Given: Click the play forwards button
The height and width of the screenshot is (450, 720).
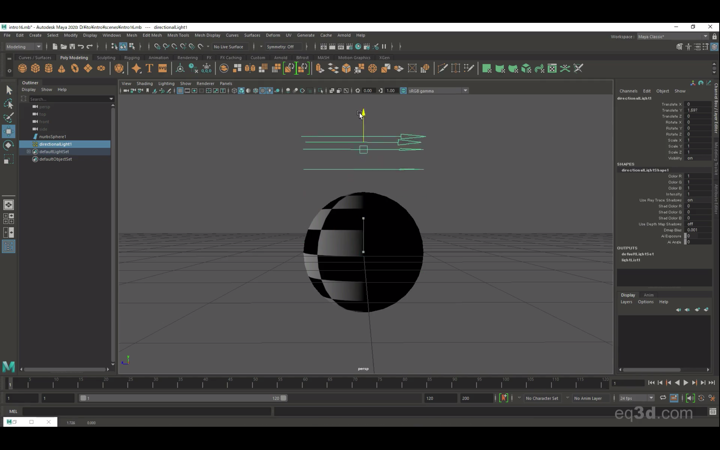Looking at the screenshot, I should 686,382.
